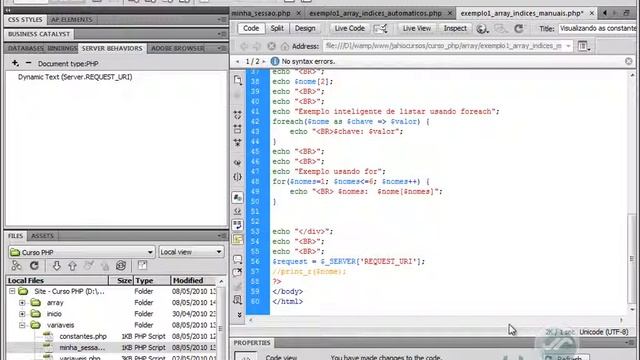Remove Comment icon in coding toolbar

238,273
